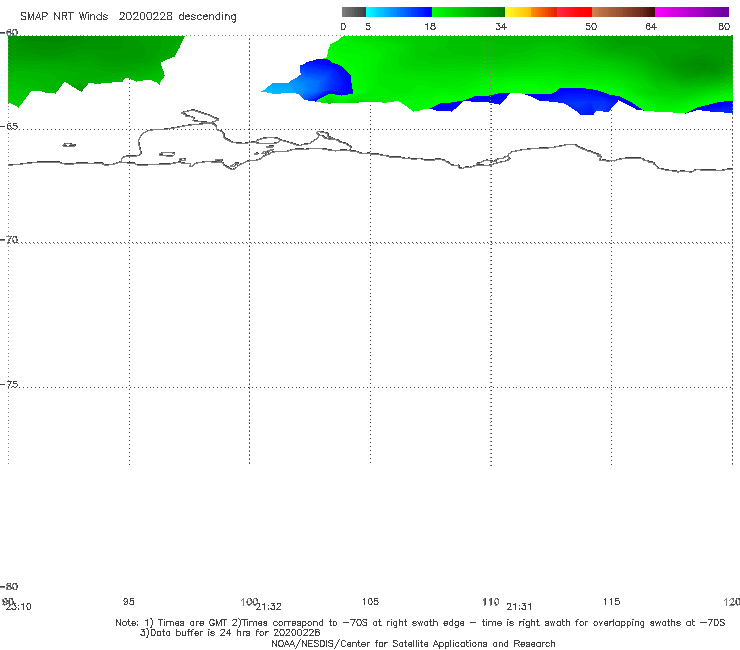740x650 pixels.
Task: Click the 'SMAP NRT Winds' title text
Action: [x=64, y=16]
